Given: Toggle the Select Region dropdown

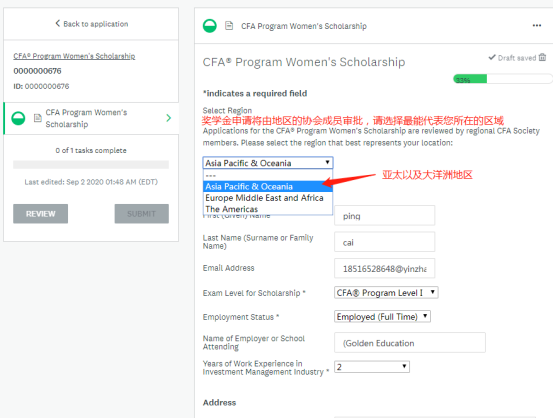Looking at the screenshot, I should pyautogui.click(x=268, y=163).
